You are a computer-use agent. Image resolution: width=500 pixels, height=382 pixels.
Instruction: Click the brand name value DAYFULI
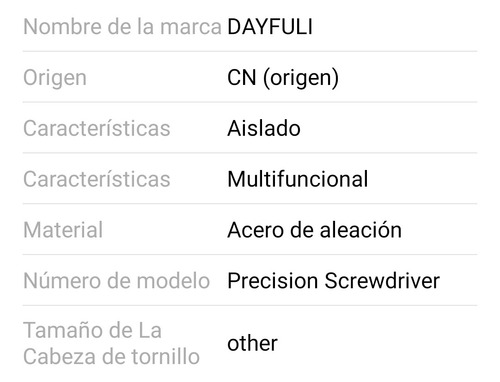270,27
